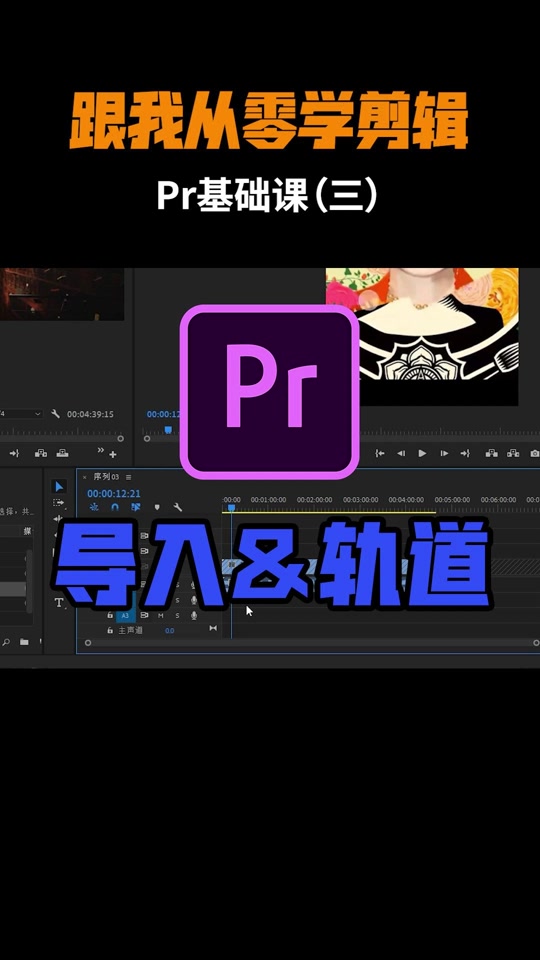Click the 01:00:00 mark on the timeline ruler
Viewport: 540px width, 960px height.
(x=268, y=500)
